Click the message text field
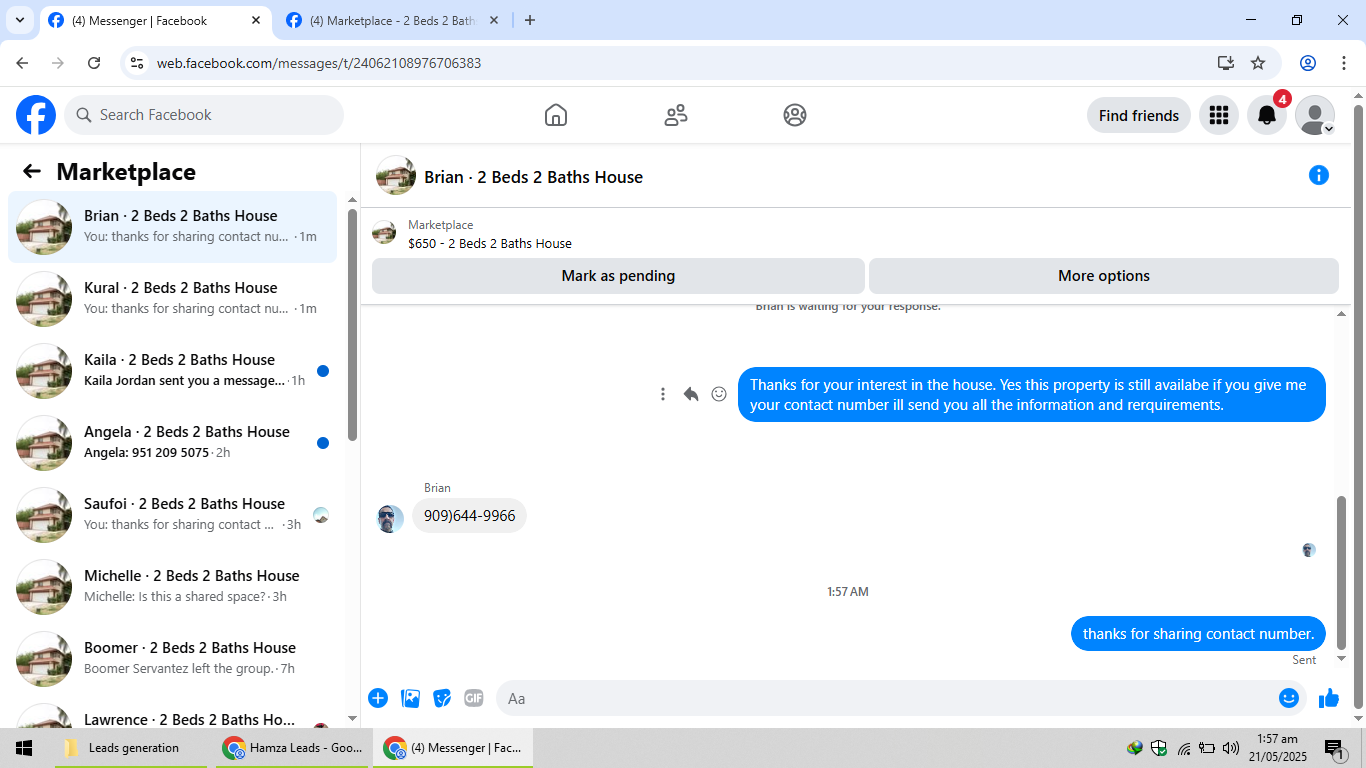Viewport: 1366px width, 768px height. (x=886, y=698)
